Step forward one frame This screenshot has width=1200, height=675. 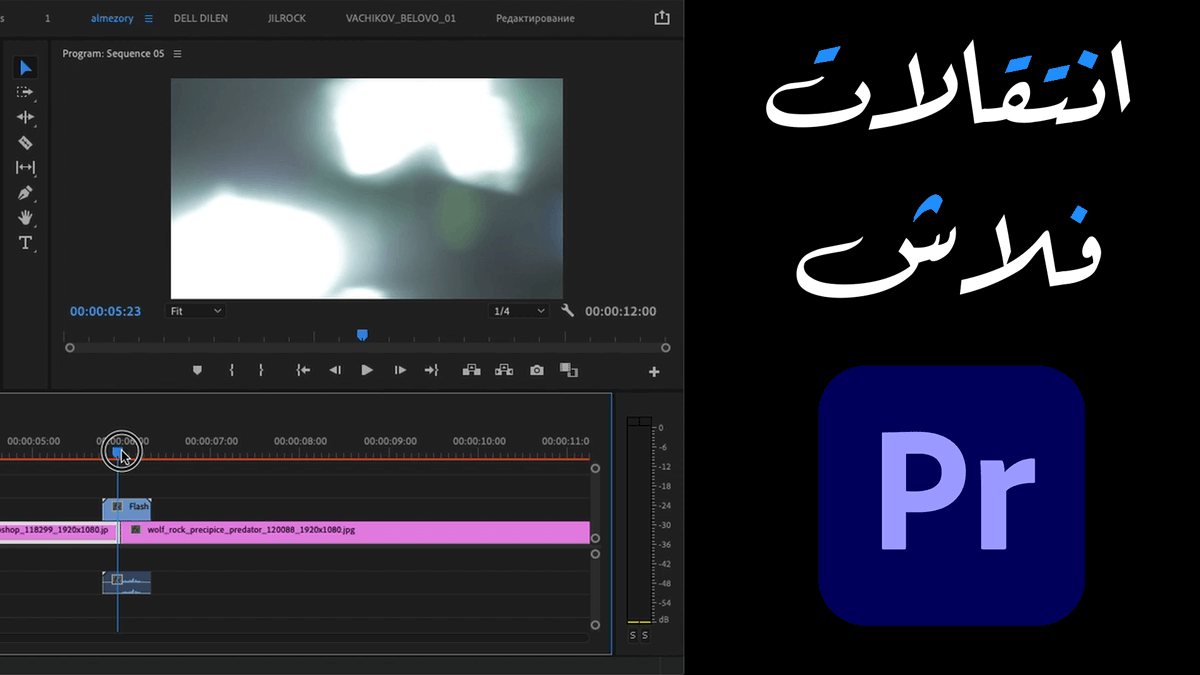(x=400, y=370)
